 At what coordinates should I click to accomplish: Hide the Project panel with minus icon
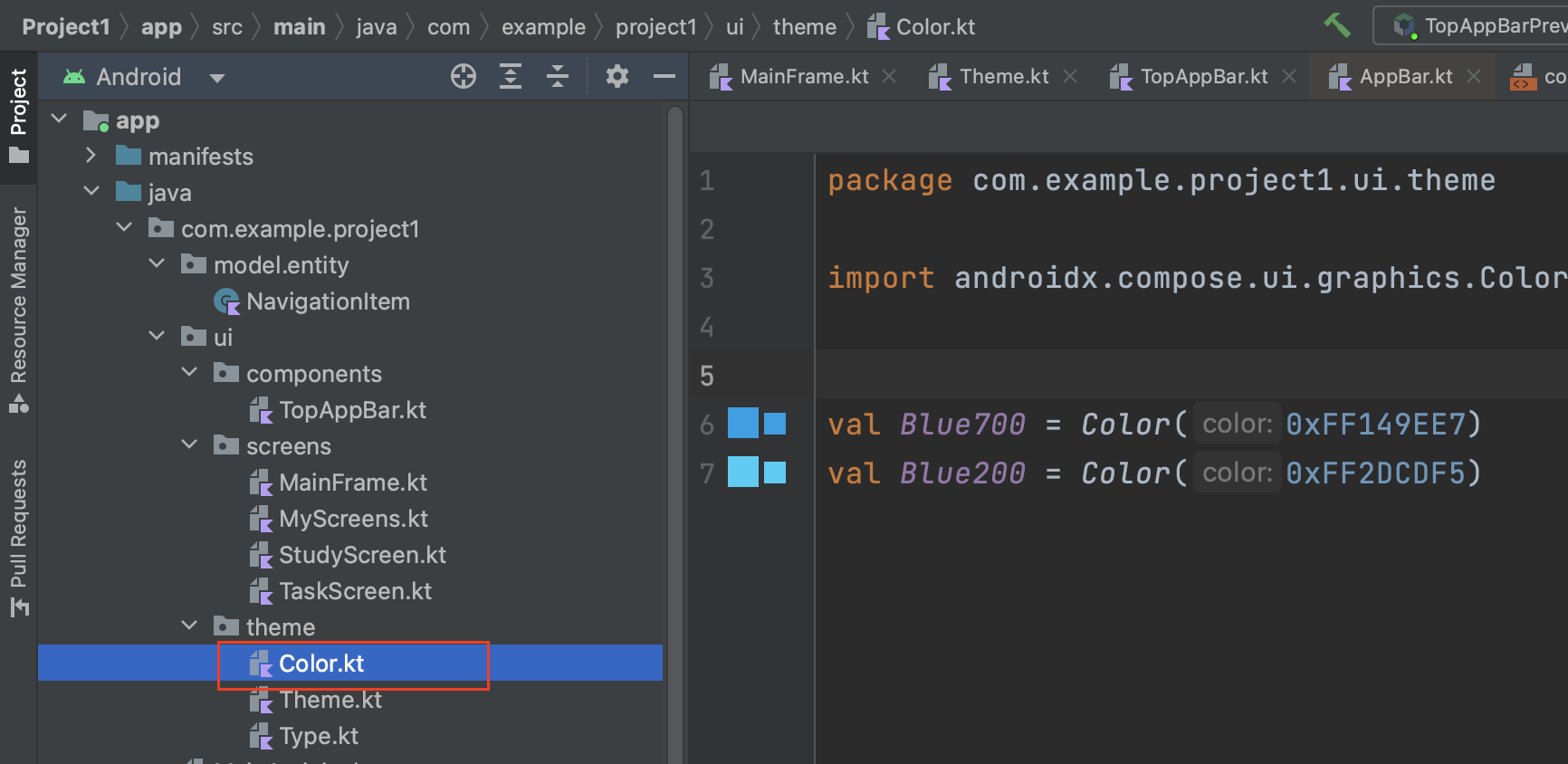tap(664, 77)
